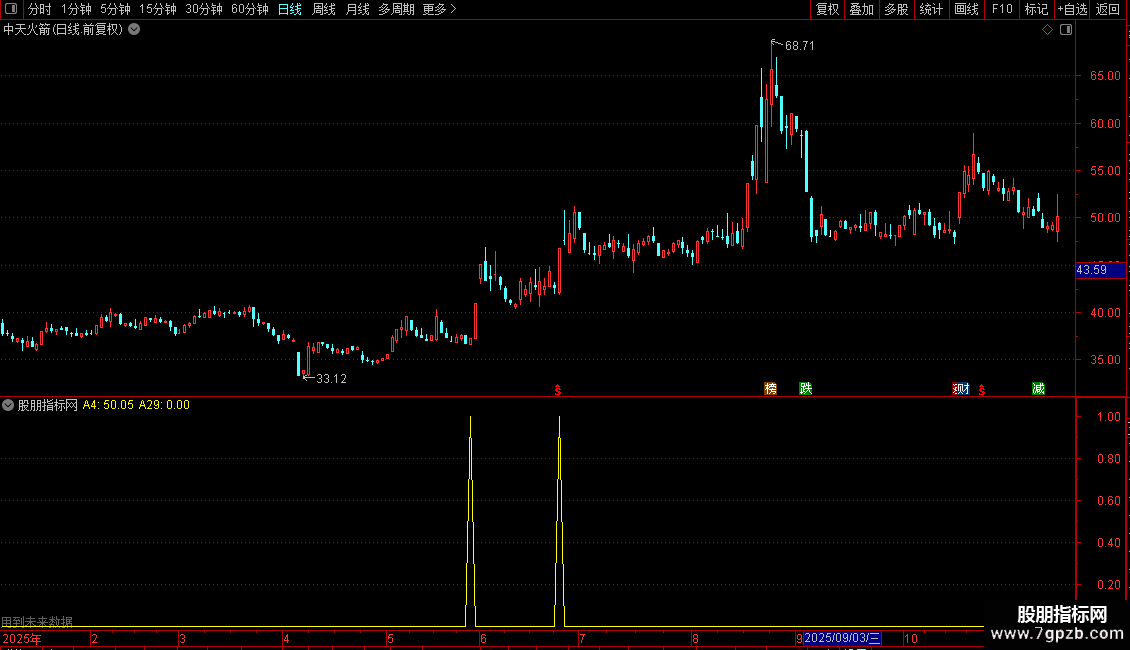Select the 日线 daily chart tab

tap(290, 9)
